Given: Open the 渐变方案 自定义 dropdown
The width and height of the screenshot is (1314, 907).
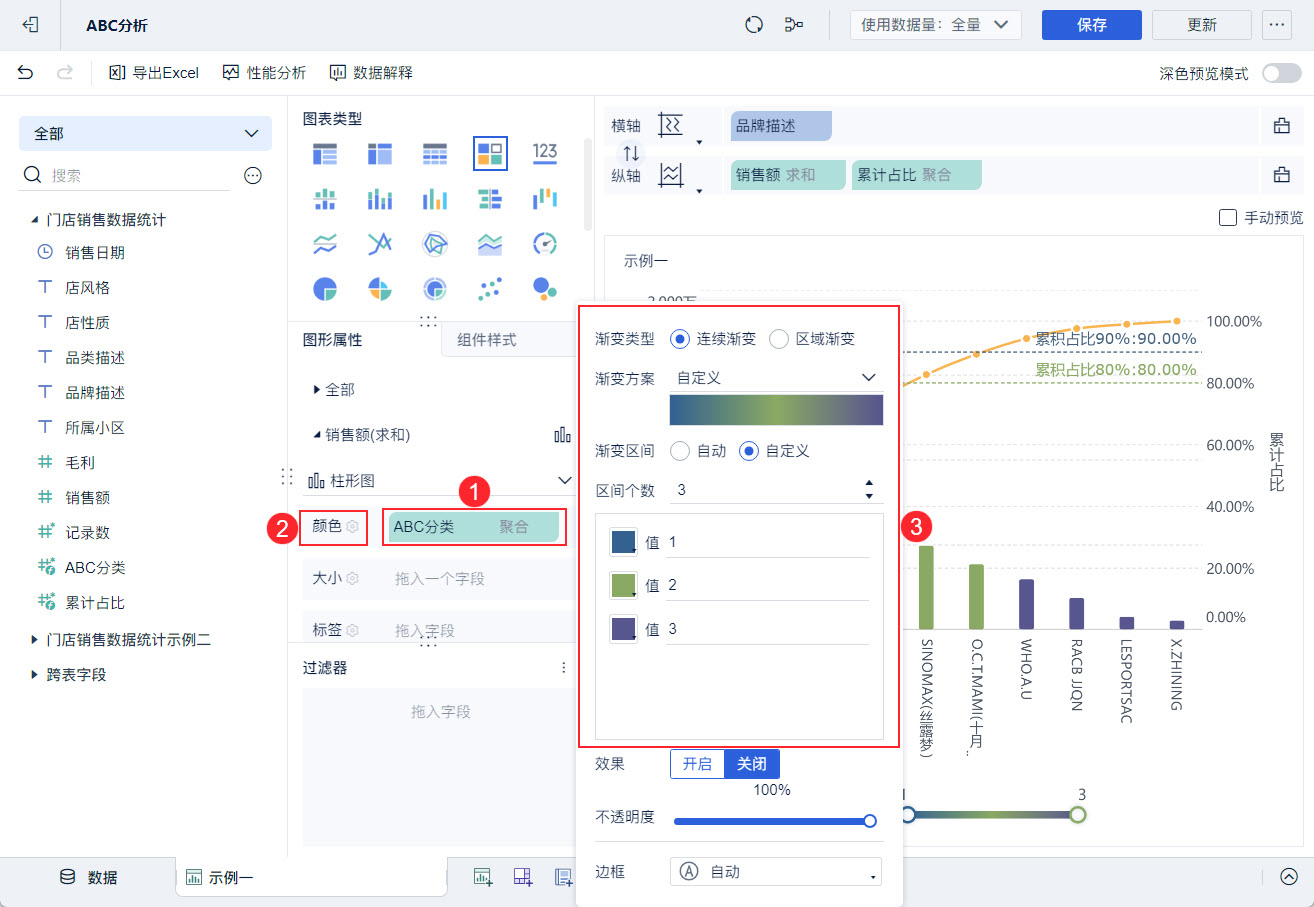Looking at the screenshot, I should [776, 378].
